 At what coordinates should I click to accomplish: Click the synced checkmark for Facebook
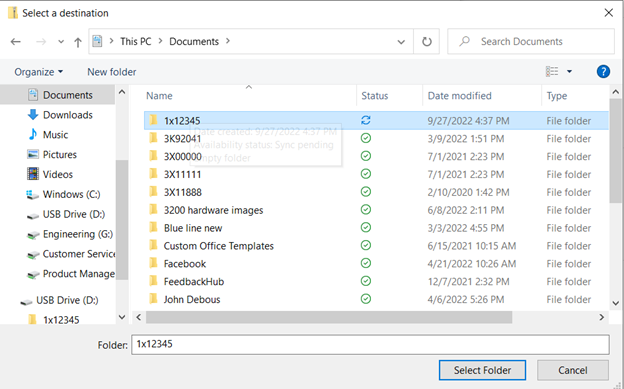pyautogui.click(x=366, y=263)
